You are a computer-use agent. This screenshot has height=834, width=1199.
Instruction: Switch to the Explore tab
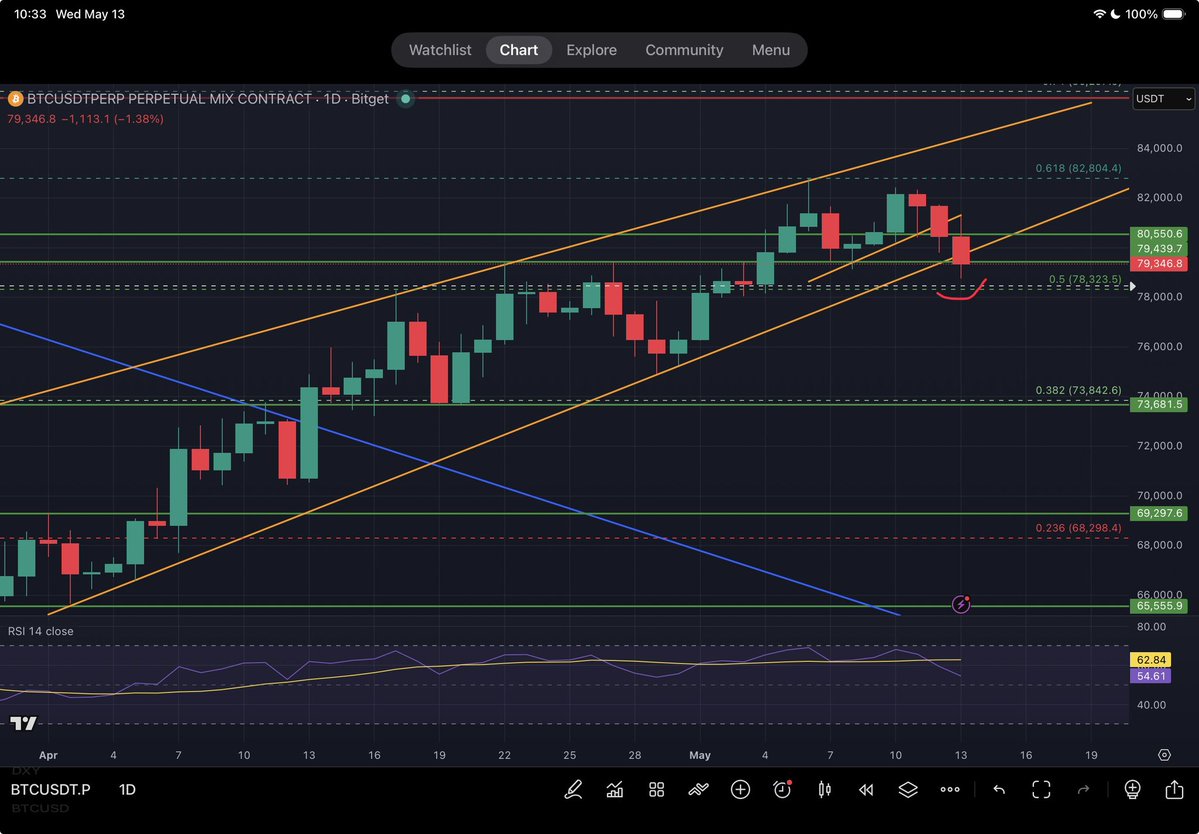point(591,50)
